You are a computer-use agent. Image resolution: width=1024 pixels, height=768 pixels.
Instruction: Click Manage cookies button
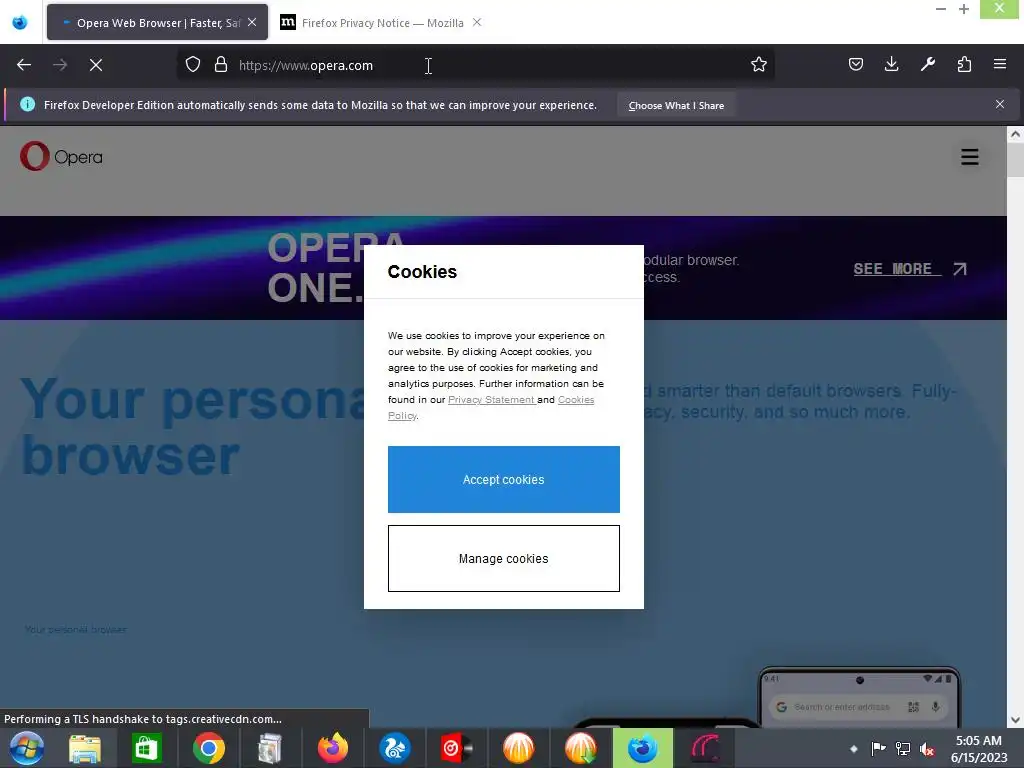click(504, 558)
